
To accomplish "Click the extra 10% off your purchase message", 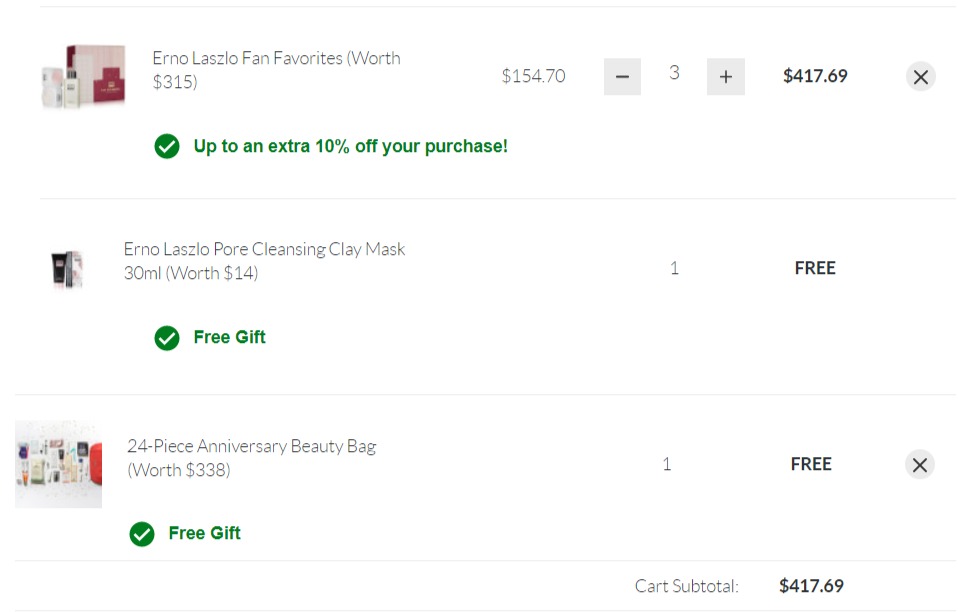I will coord(350,146).
